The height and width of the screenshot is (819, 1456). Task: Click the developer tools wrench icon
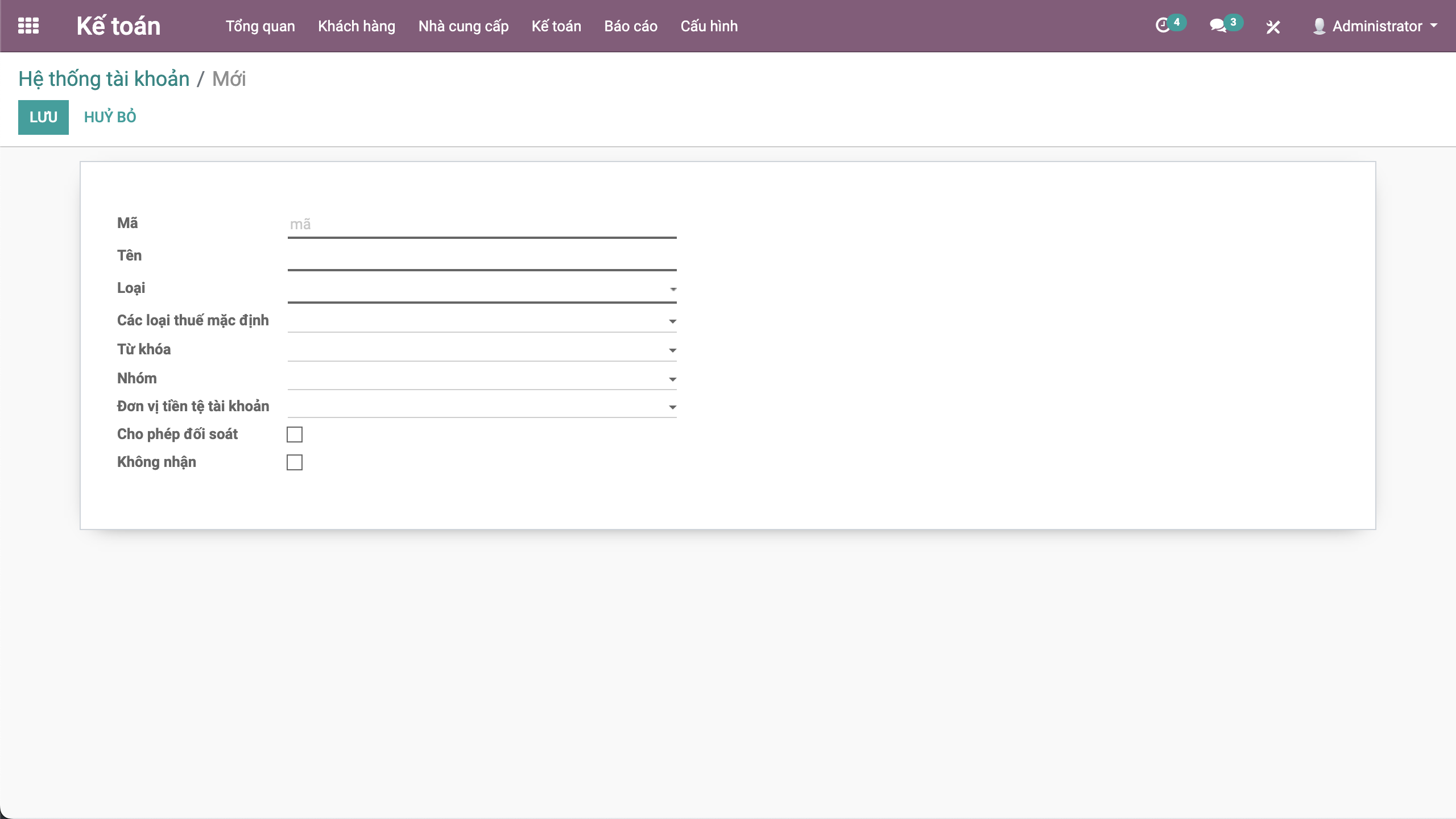(1273, 27)
